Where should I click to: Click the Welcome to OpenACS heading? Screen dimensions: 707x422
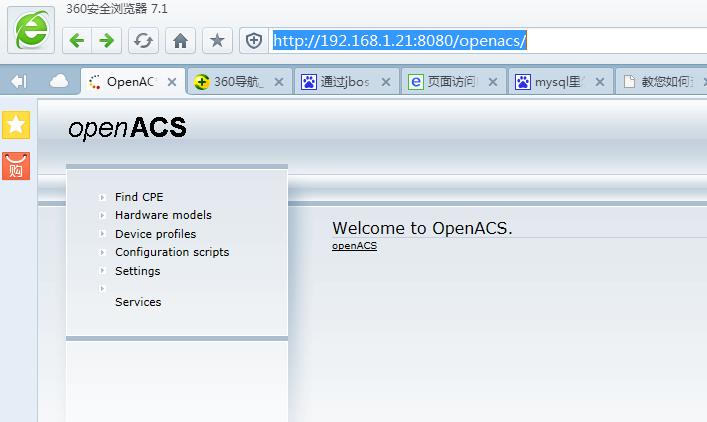coord(422,228)
